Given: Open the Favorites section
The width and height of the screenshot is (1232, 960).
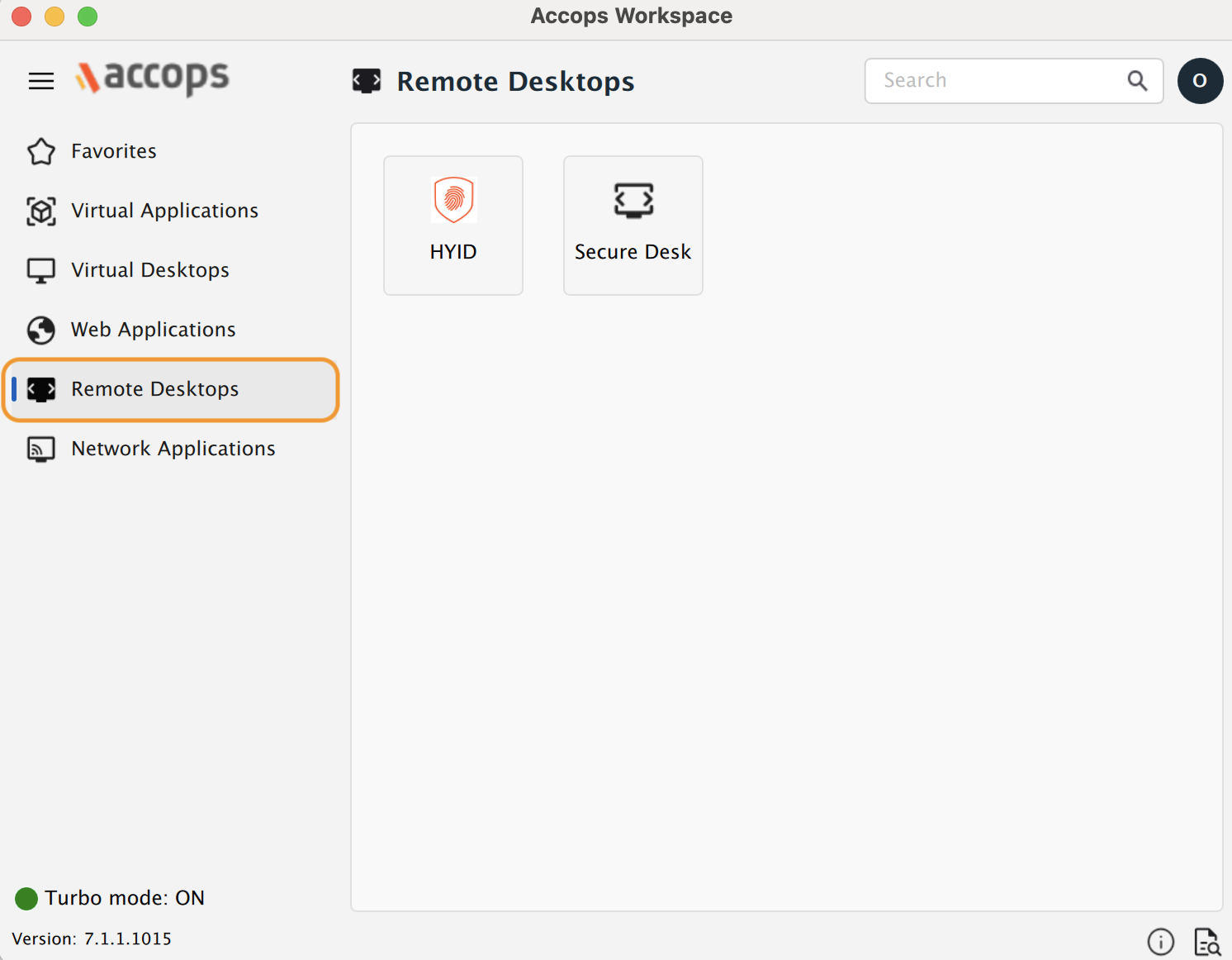Looking at the screenshot, I should (114, 151).
